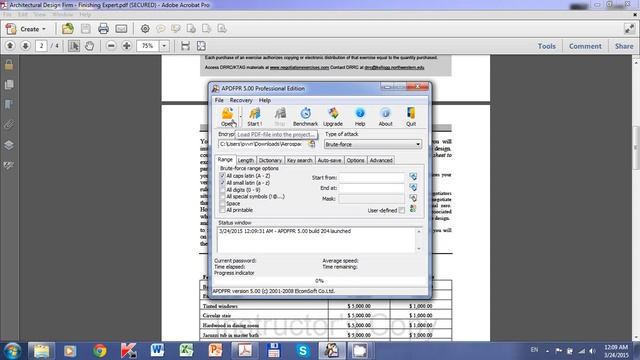Start the password recovery attack
The width and height of the screenshot is (640, 360).
(254, 116)
